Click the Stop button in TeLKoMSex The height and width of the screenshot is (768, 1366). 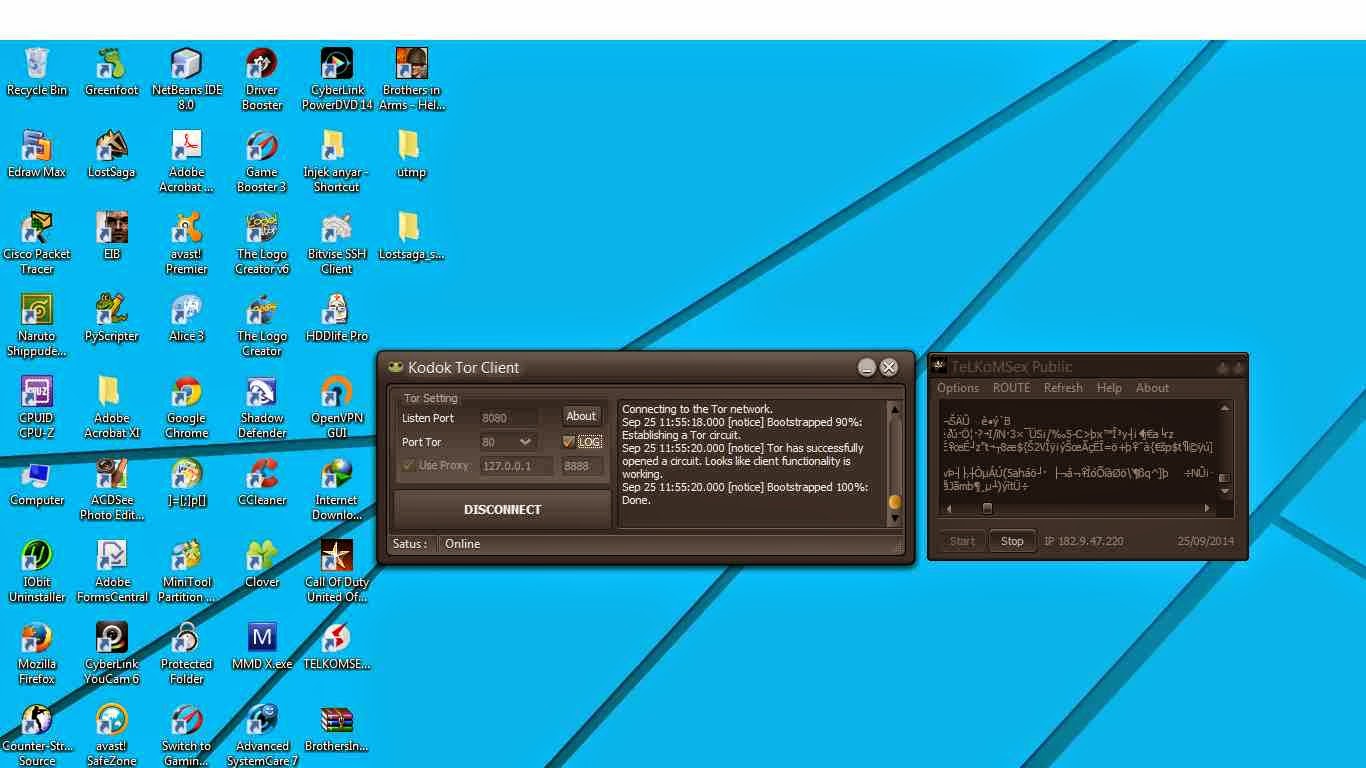click(1012, 541)
